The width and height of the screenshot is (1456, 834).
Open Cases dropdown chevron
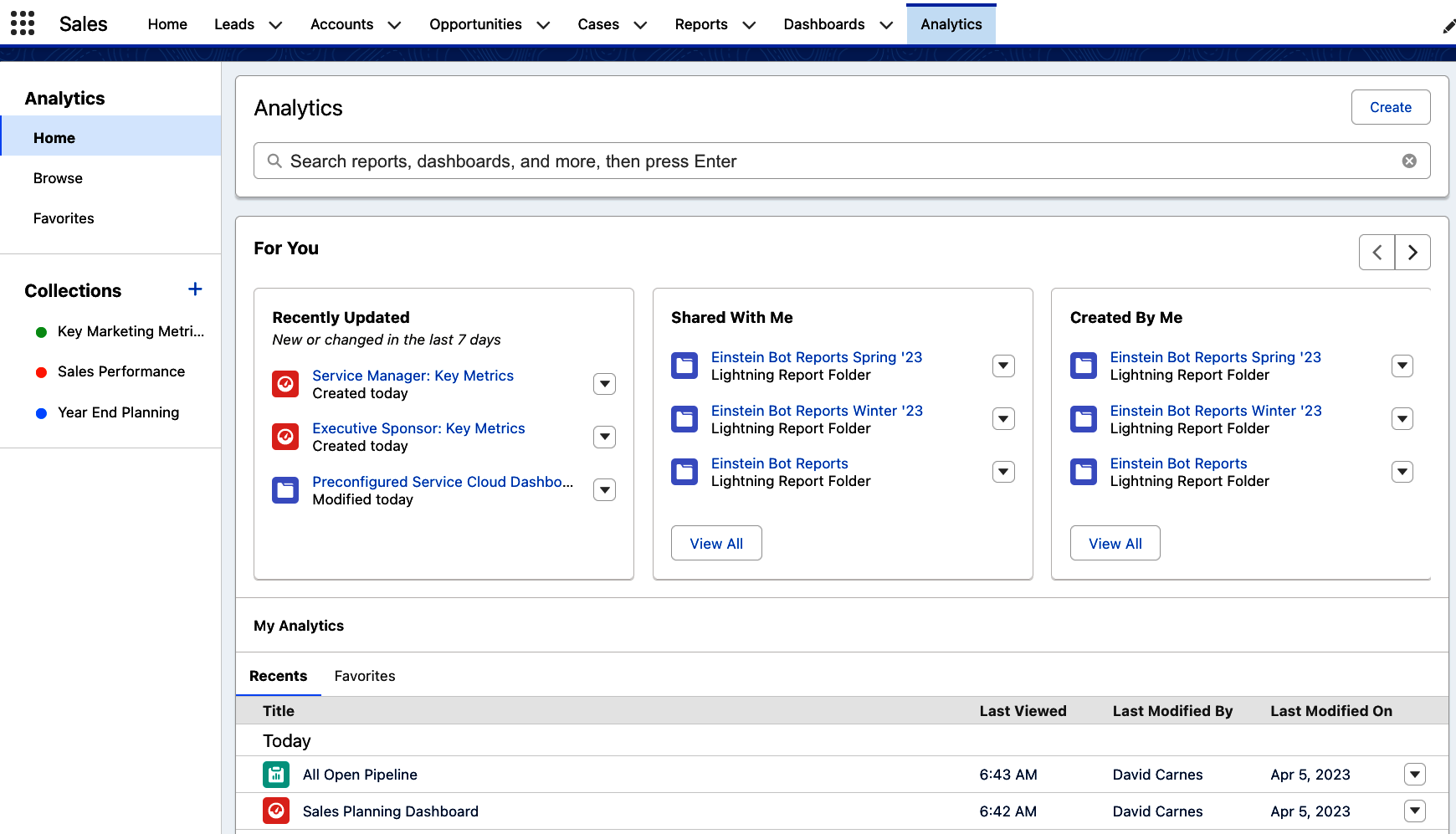click(640, 25)
